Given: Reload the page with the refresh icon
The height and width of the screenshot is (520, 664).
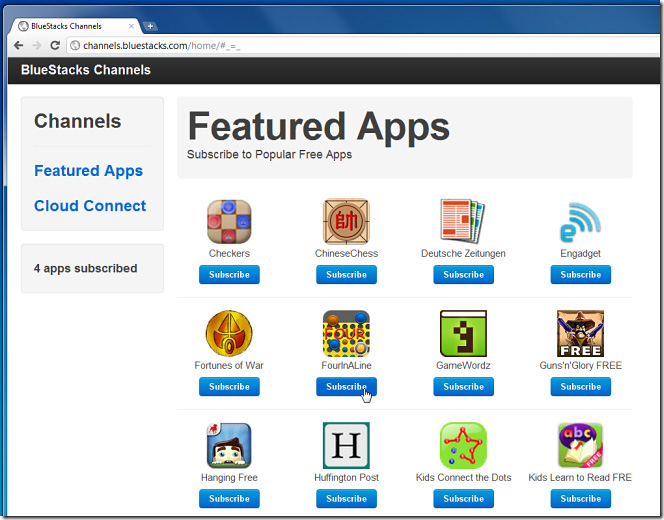Looking at the screenshot, I should 55,45.
